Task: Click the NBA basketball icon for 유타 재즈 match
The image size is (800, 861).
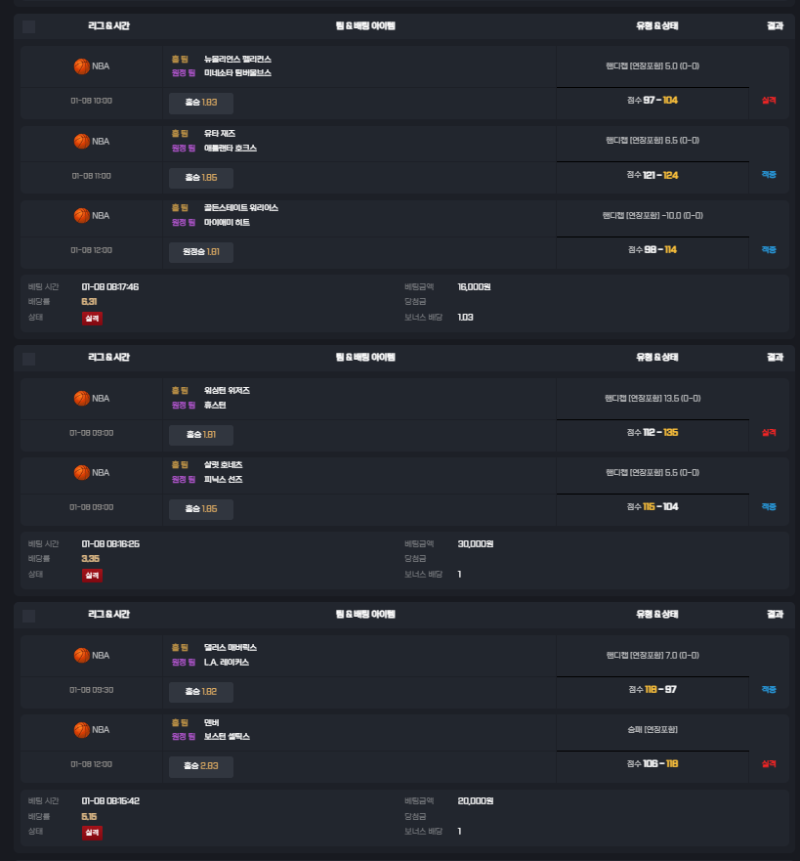Action: click(82, 142)
